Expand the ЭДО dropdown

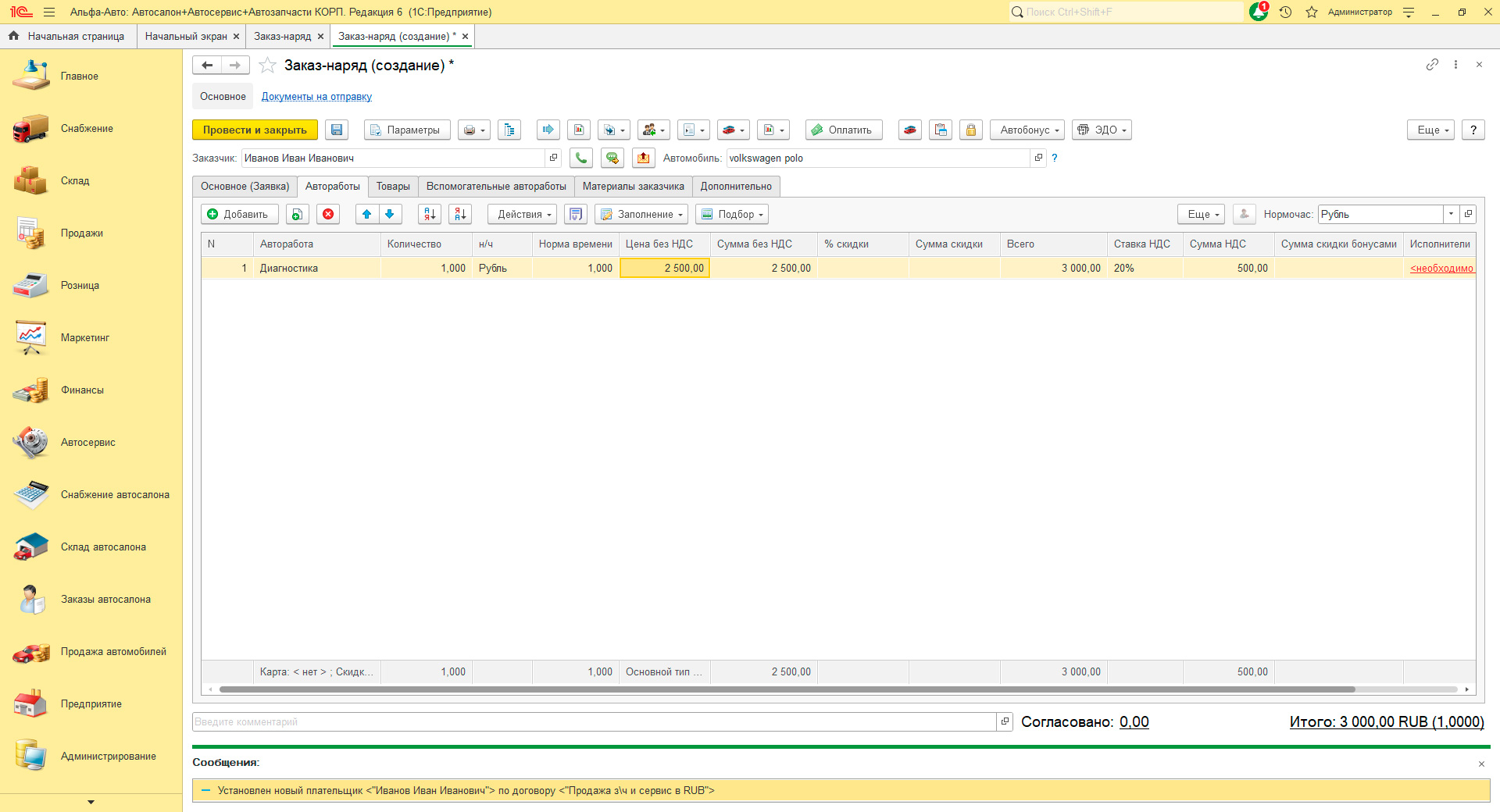pyautogui.click(x=1102, y=130)
